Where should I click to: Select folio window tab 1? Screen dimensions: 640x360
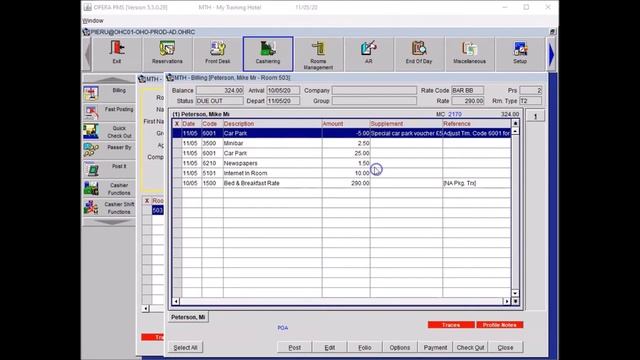click(x=535, y=116)
